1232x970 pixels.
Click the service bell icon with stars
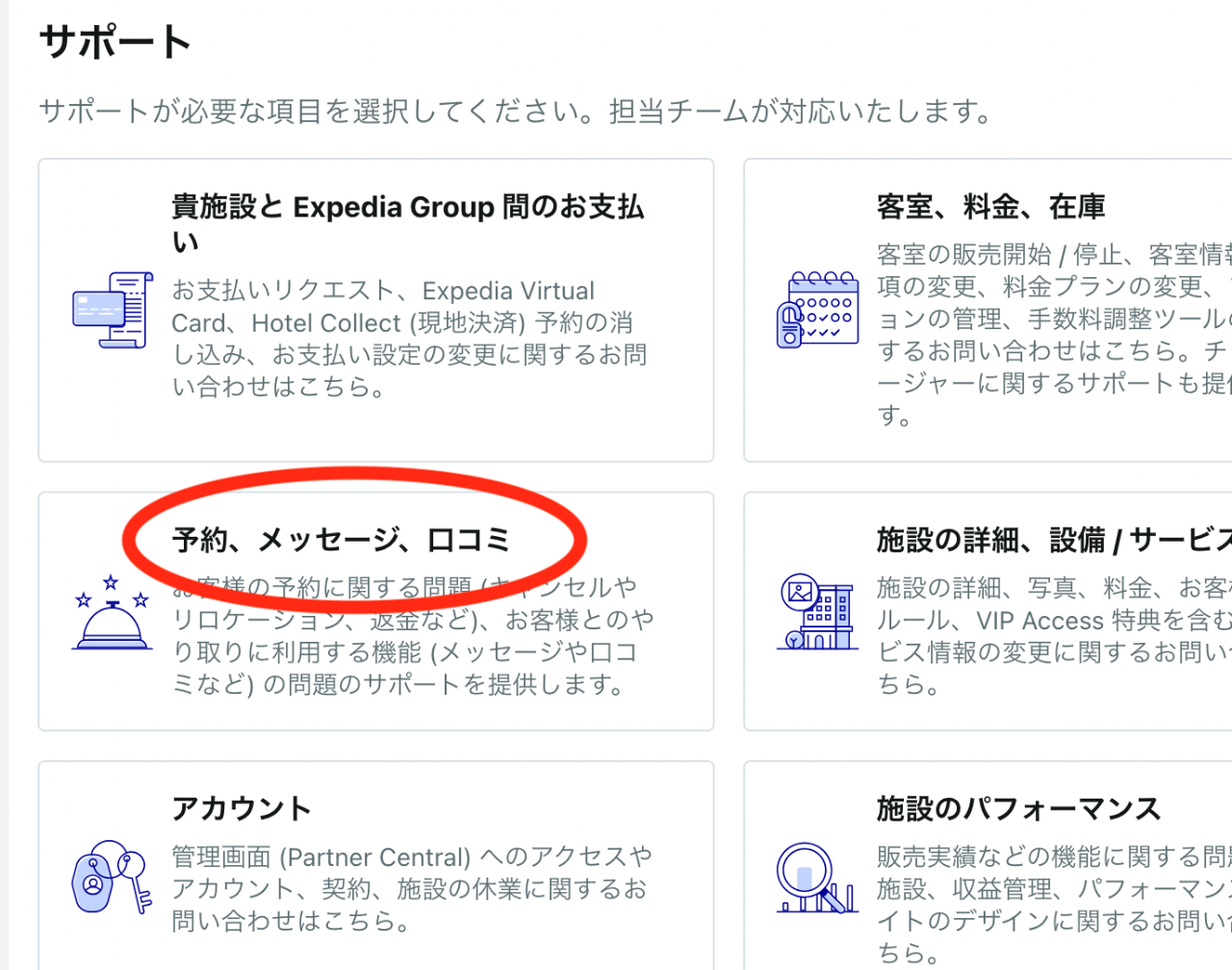click(112, 613)
